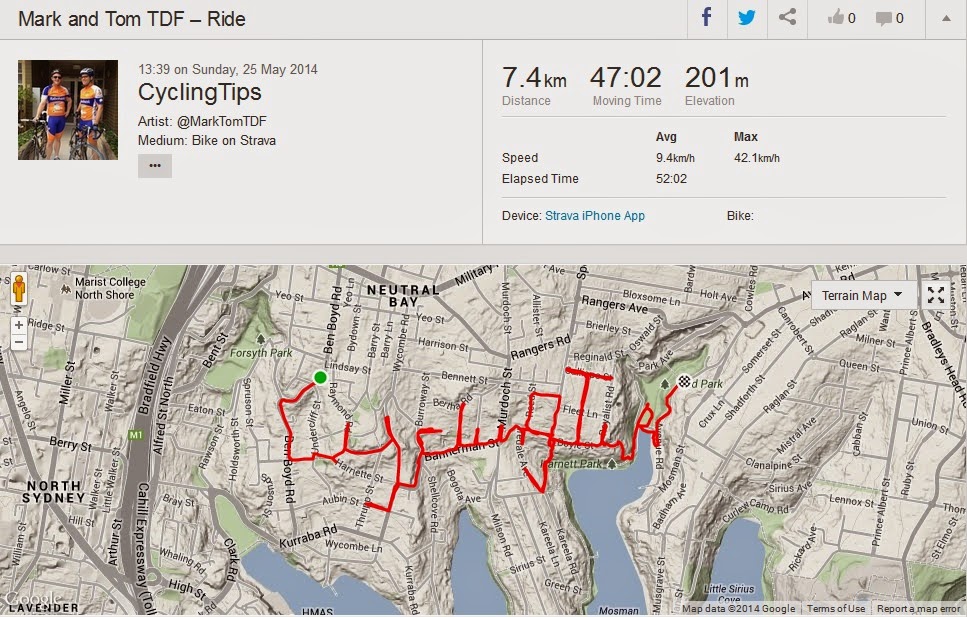Report a map error
The width and height of the screenshot is (967, 617).
point(920,609)
